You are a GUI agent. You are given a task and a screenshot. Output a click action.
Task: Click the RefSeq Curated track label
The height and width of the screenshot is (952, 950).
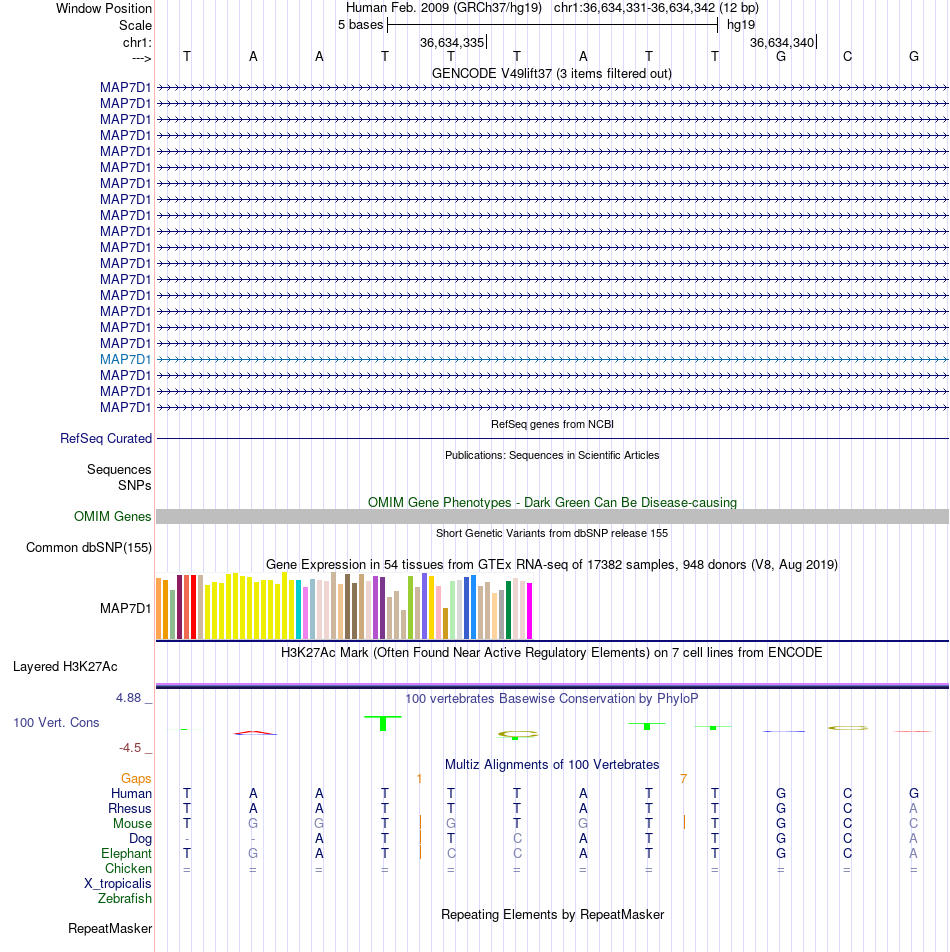click(x=106, y=438)
